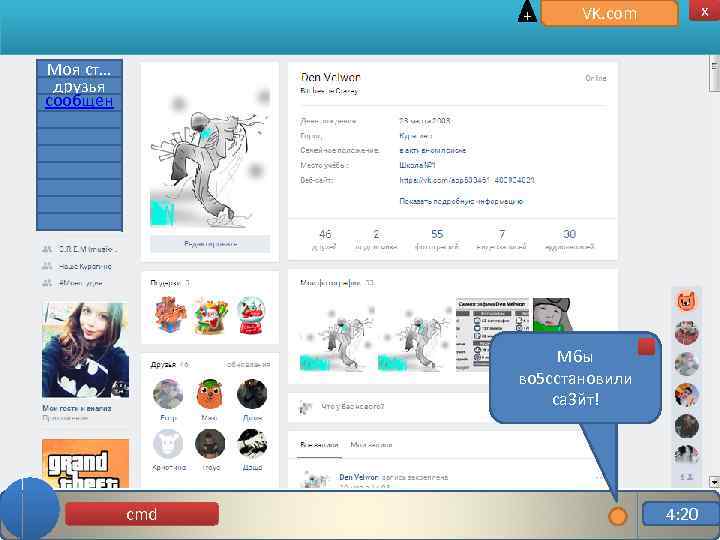Focus the 'Что у вас нового?' post field
Viewport: 720px width, 540px height.
[x=395, y=407]
